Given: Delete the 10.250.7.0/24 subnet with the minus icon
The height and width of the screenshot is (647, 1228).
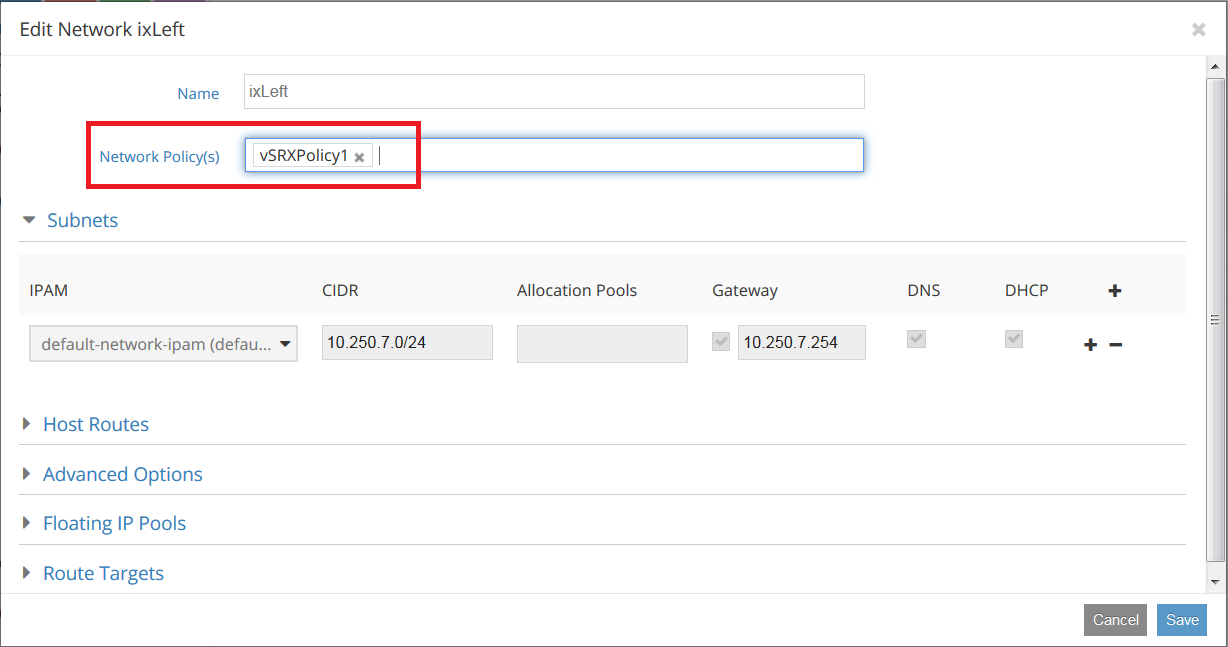Looking at the screenshot, I should click(x=1116, y=345).
